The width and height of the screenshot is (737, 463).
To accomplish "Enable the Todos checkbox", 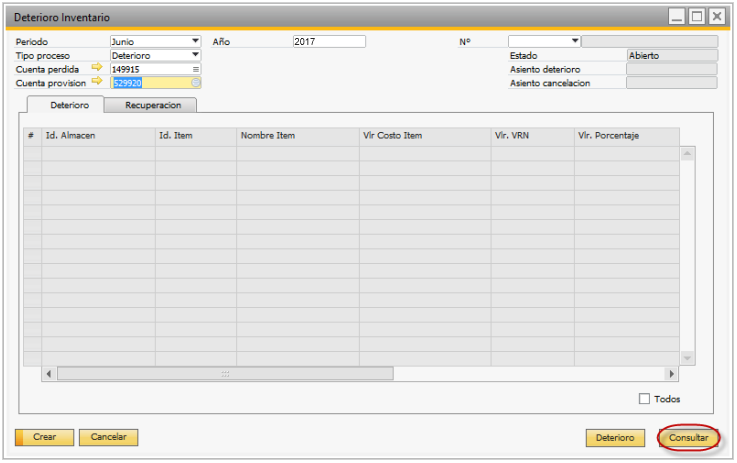I will pos(644,399).
